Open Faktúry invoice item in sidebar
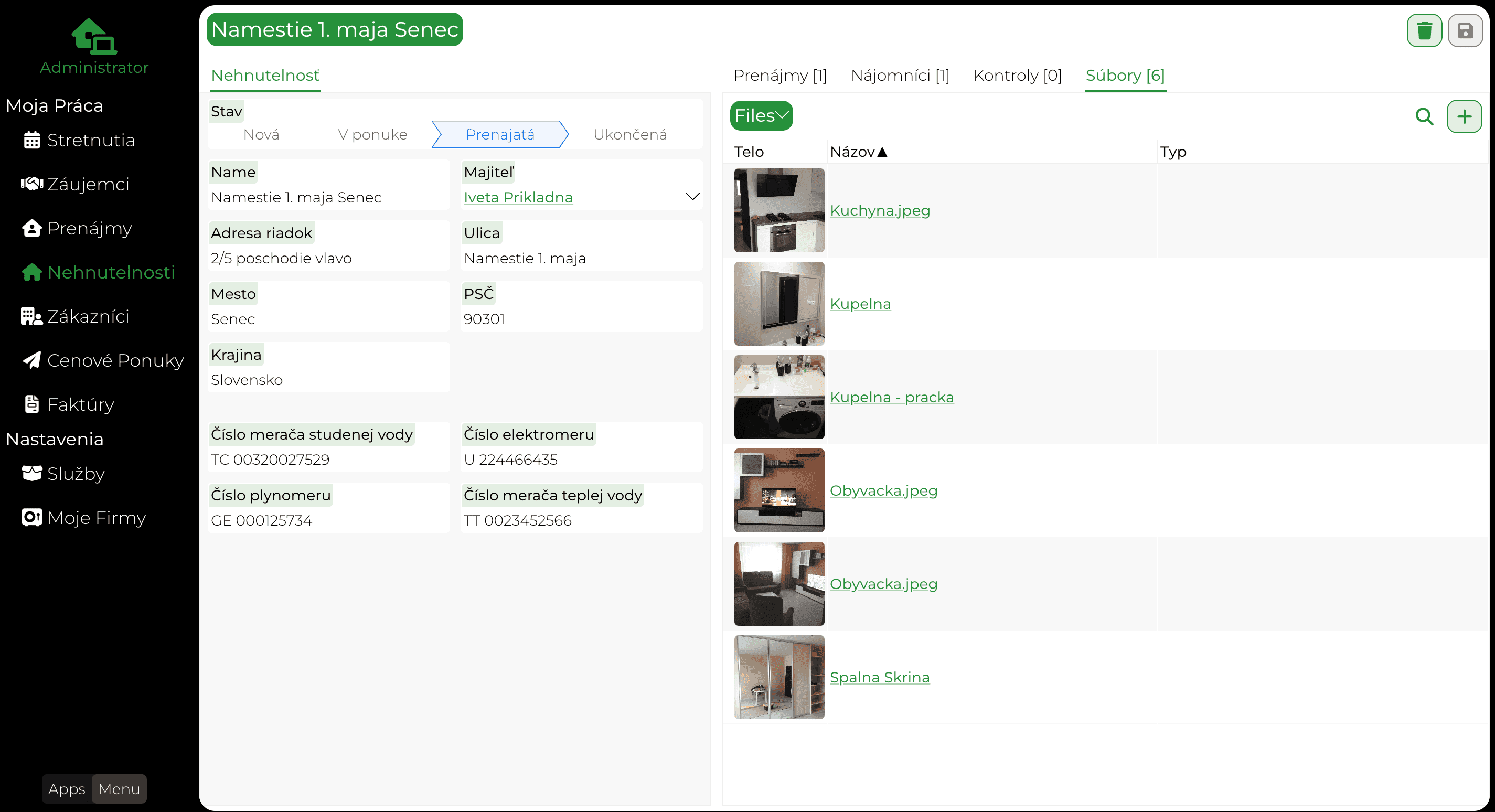This screenshot has height=812, width=1495. [x=68, y=404]
